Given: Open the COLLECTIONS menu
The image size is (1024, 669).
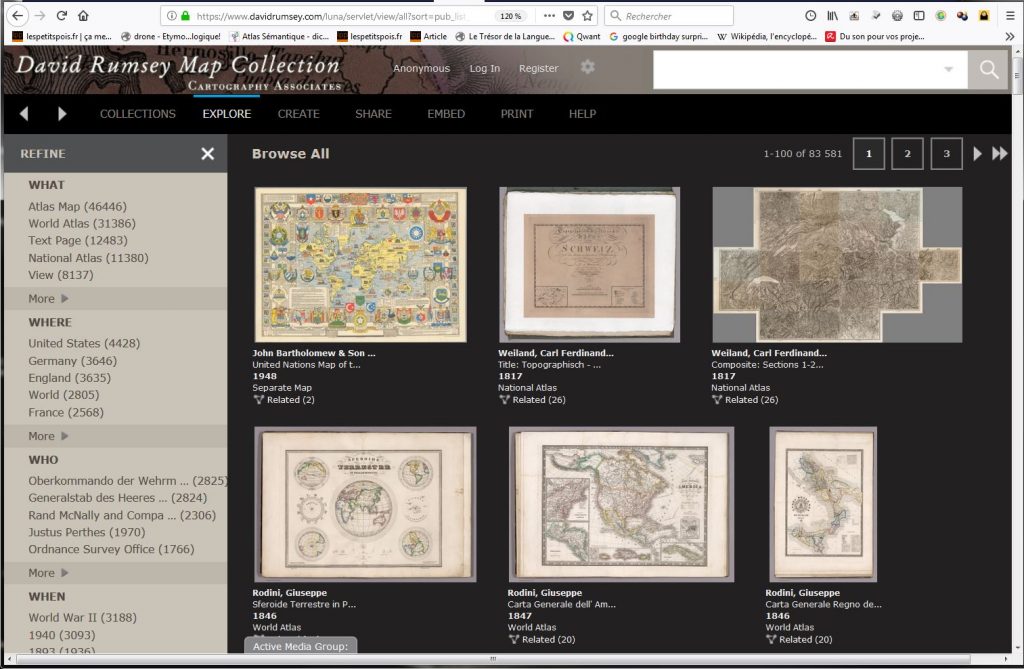Looking at the screenshot, I should point(137,114).
